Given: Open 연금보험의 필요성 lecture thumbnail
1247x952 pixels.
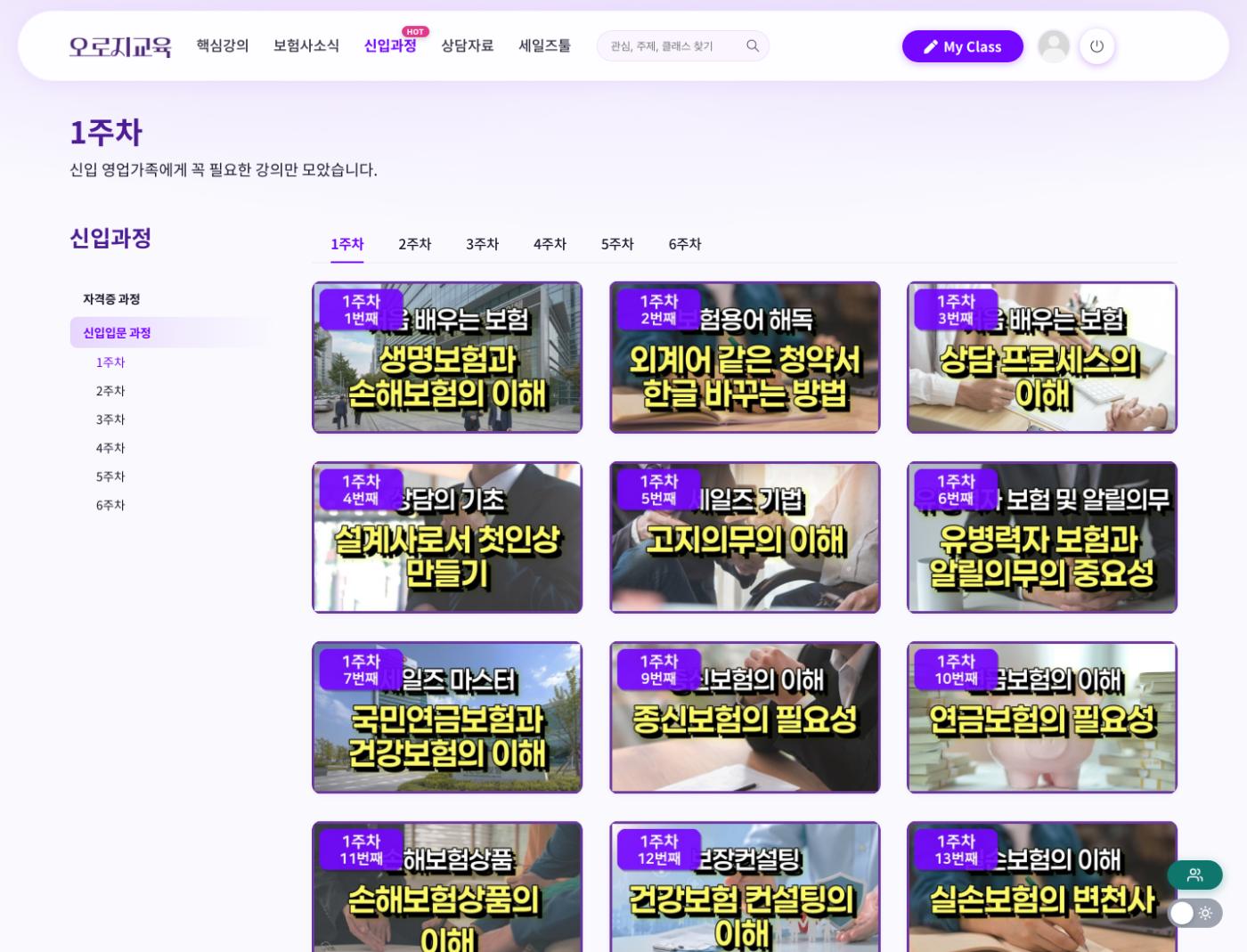Looking at the screenshot, I should click(x=1042, y=718).
